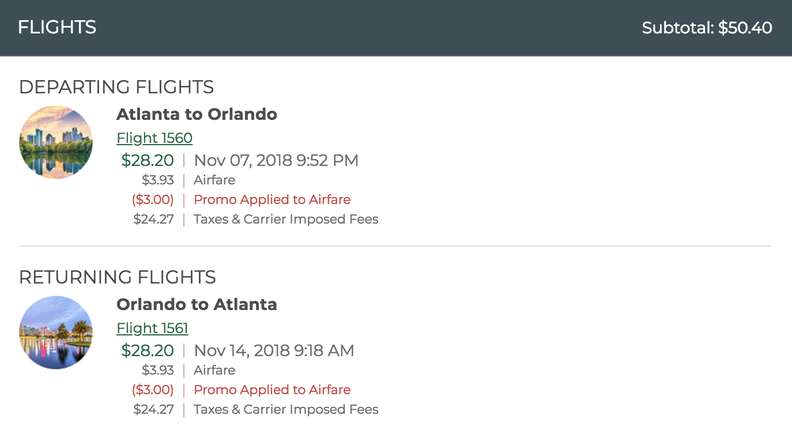
Task: Select the Orlando to Atlanta heading
Action: tap(196, 305)
